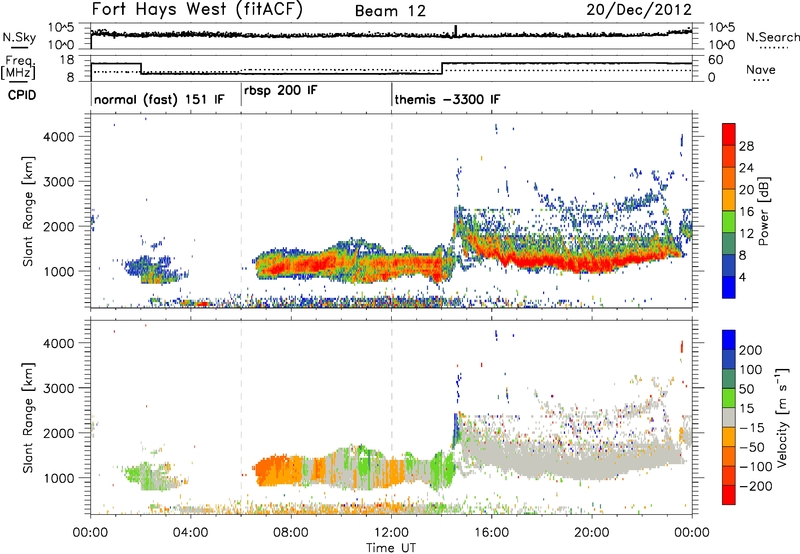800x554 pixels.
Task: Select the 'N.Search' legend label
Action: pyautogui.click(x=772, y=37)
